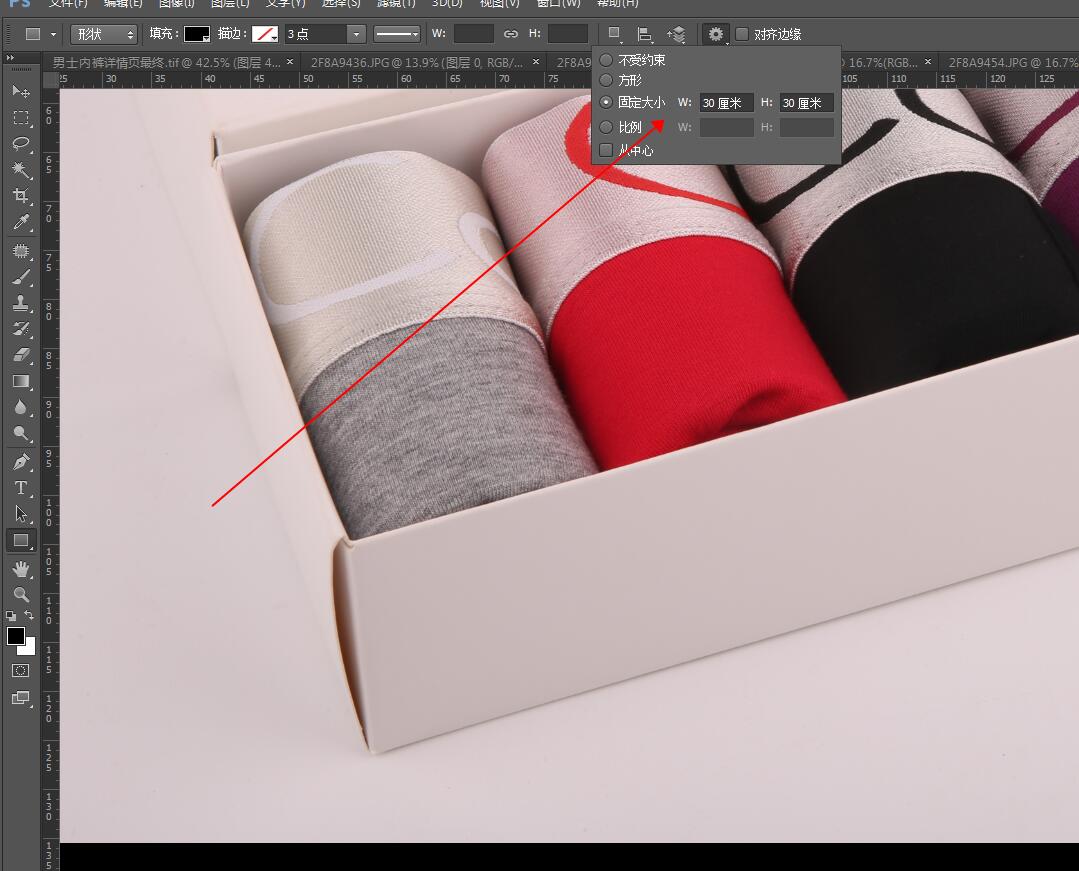Image resolution: width=1079 pixels, height=871 pixels.
Task: Switch to the 2F8A9454.JPG document tab
Action: (1013, 63)
